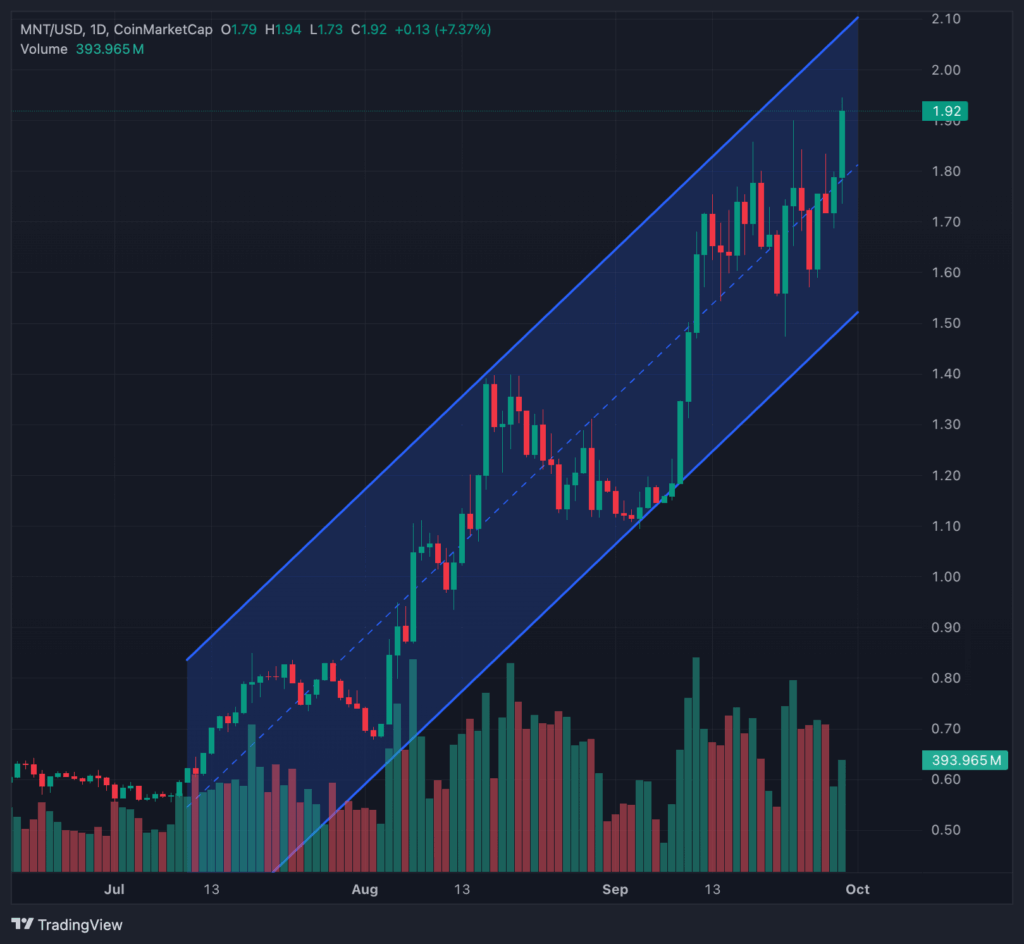Click the +0.13 (+7.37%) change value
Viewport: 1024px width, 944px height.
(443, 29)
